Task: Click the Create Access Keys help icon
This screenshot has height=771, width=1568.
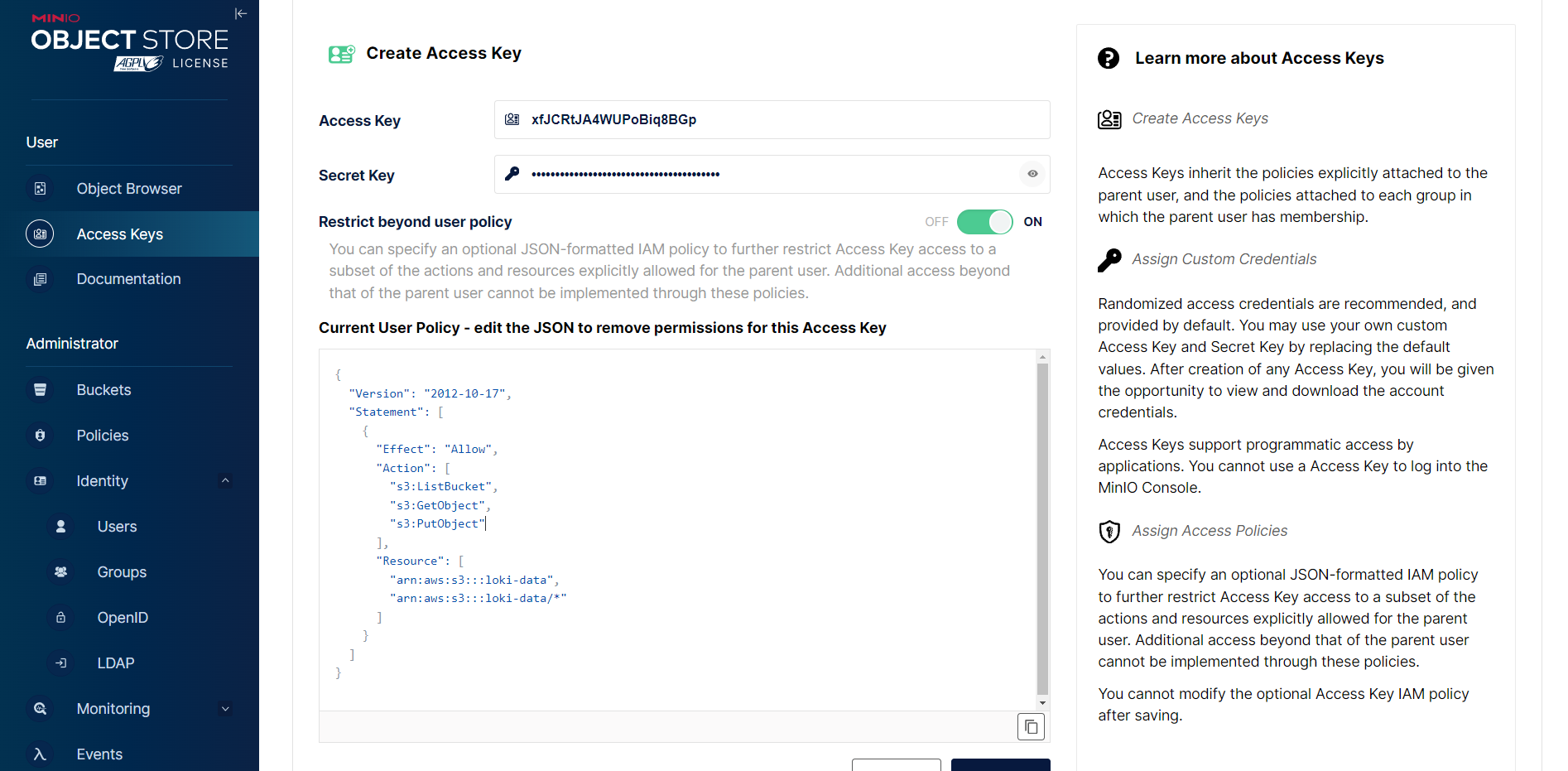Action: [1109, 119]
